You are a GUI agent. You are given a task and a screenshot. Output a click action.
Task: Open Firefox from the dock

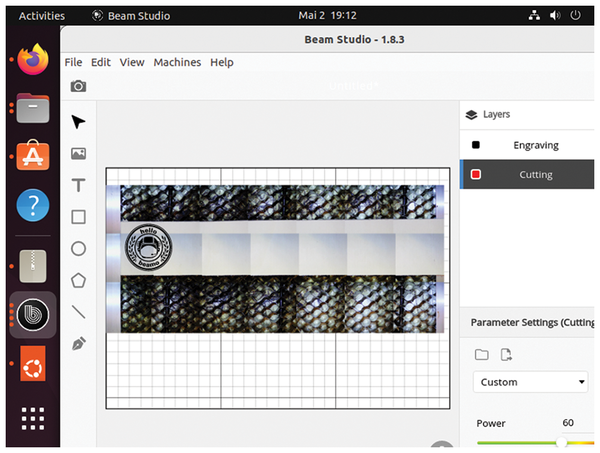33,59
